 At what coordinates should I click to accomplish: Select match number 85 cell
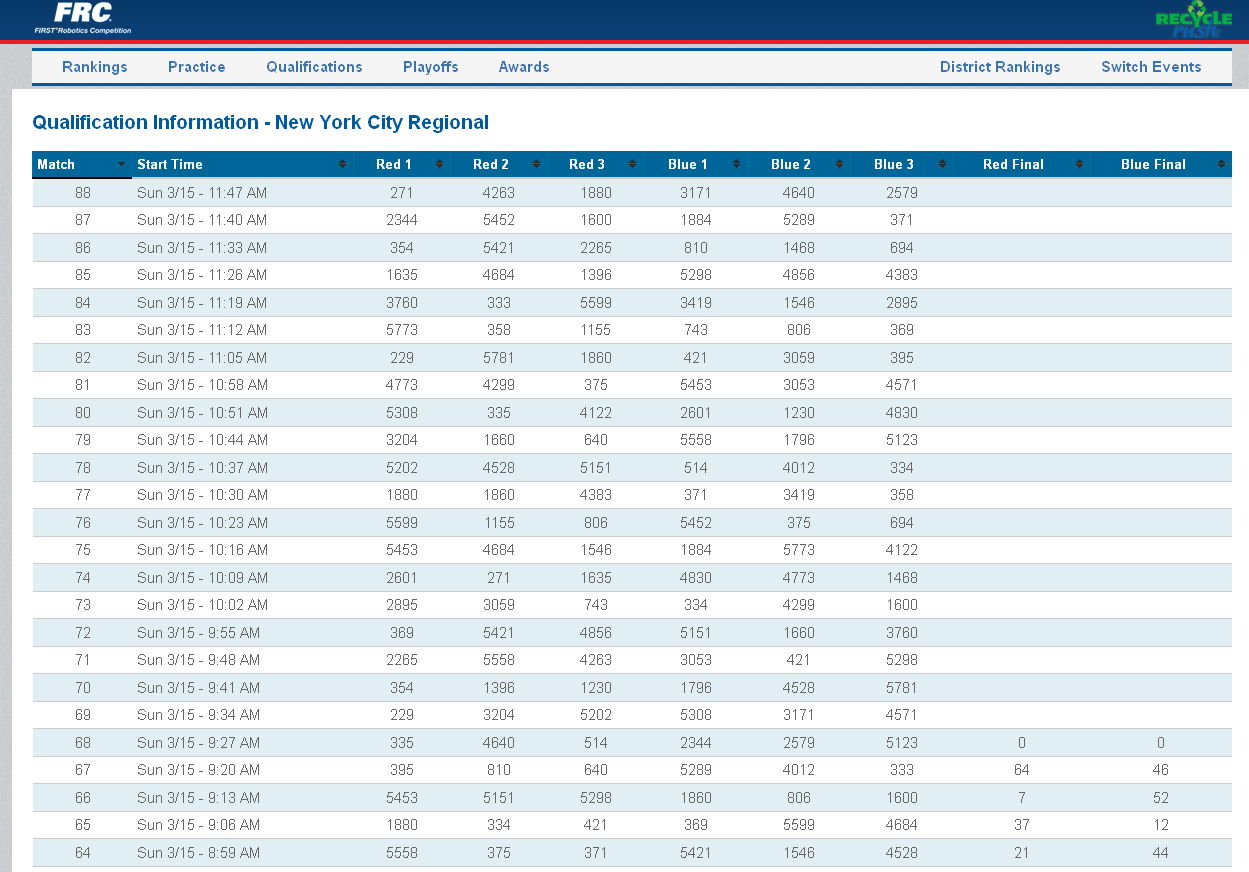[82, 275]
